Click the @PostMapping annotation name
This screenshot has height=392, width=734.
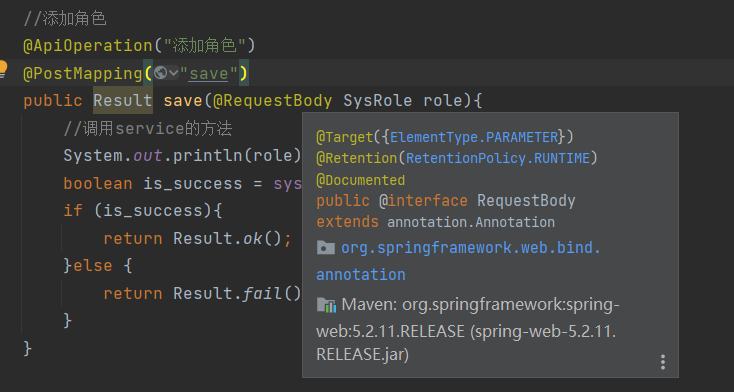pyautogui.click(x=83, y=74)
